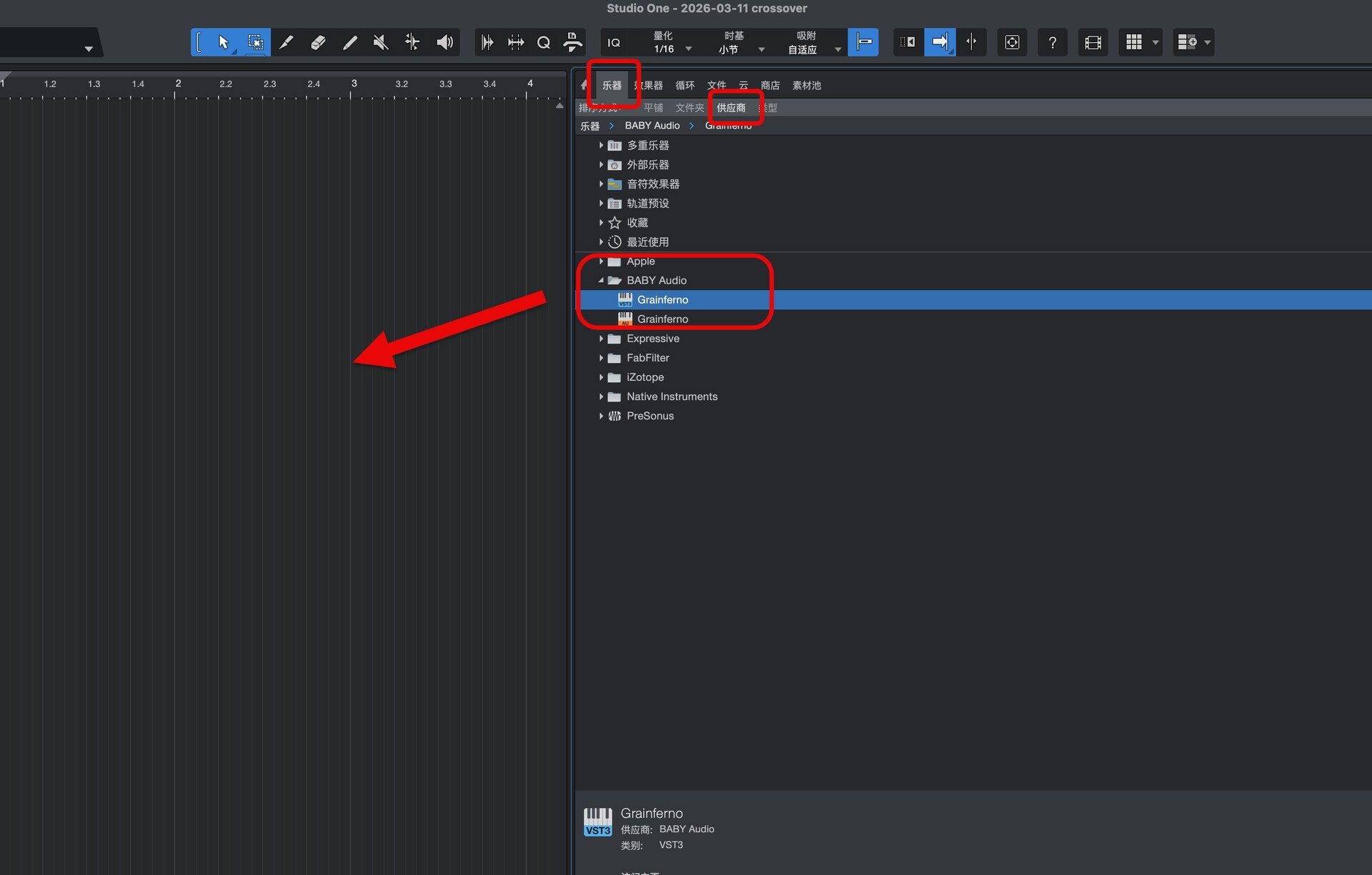Switch to the 循环 browser tab

point(685,85)
